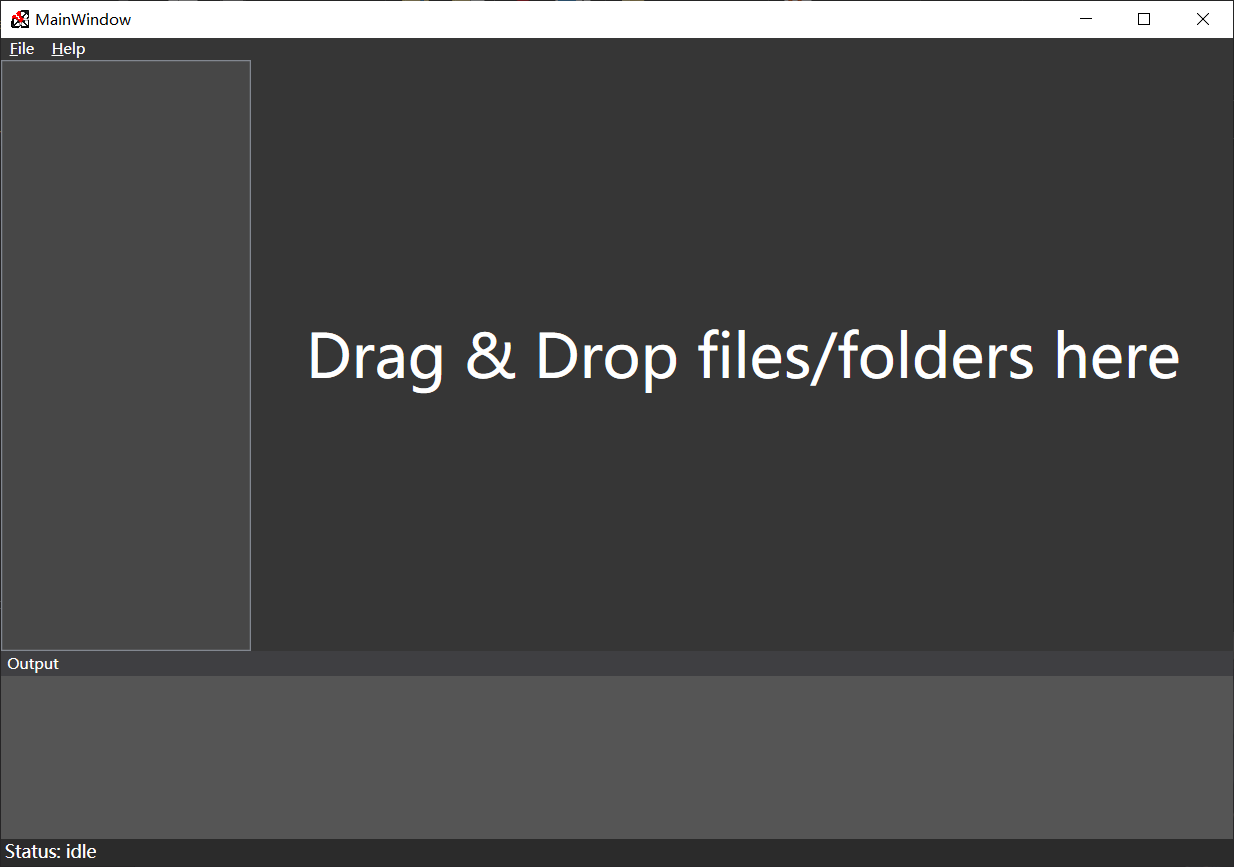
Task: Click the splitter between file list and drop area
Action: [x=252, y=355]
